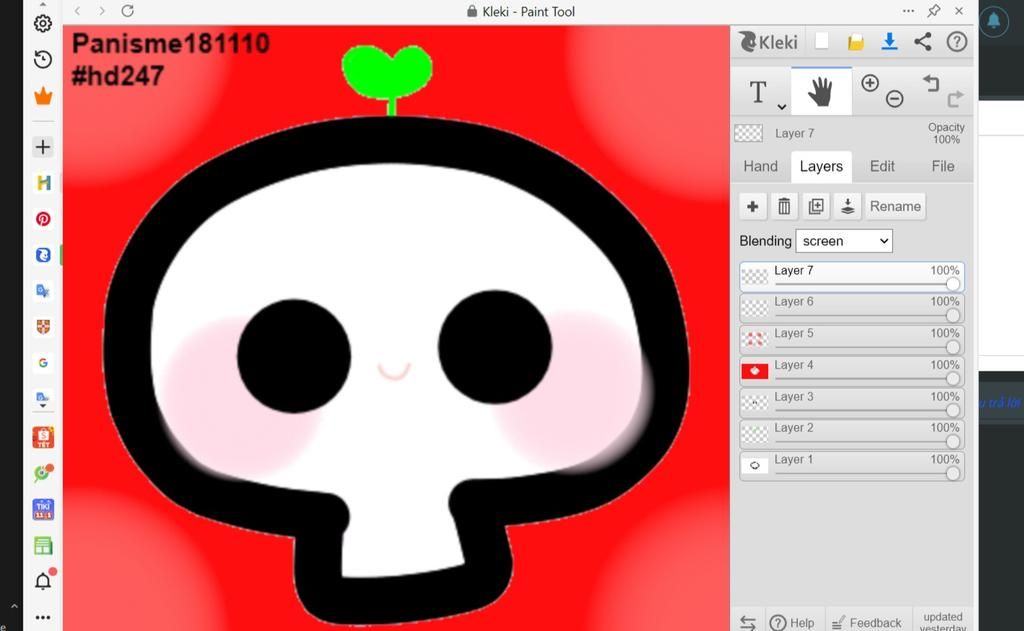Add a sidebar panel with plus icon

(x=43, y=147)
